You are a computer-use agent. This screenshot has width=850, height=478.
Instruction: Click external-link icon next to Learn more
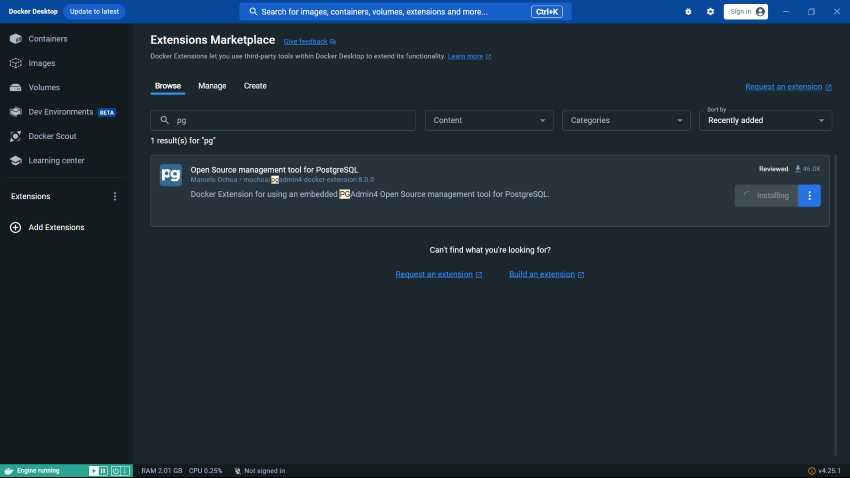[x=488, y=56]
